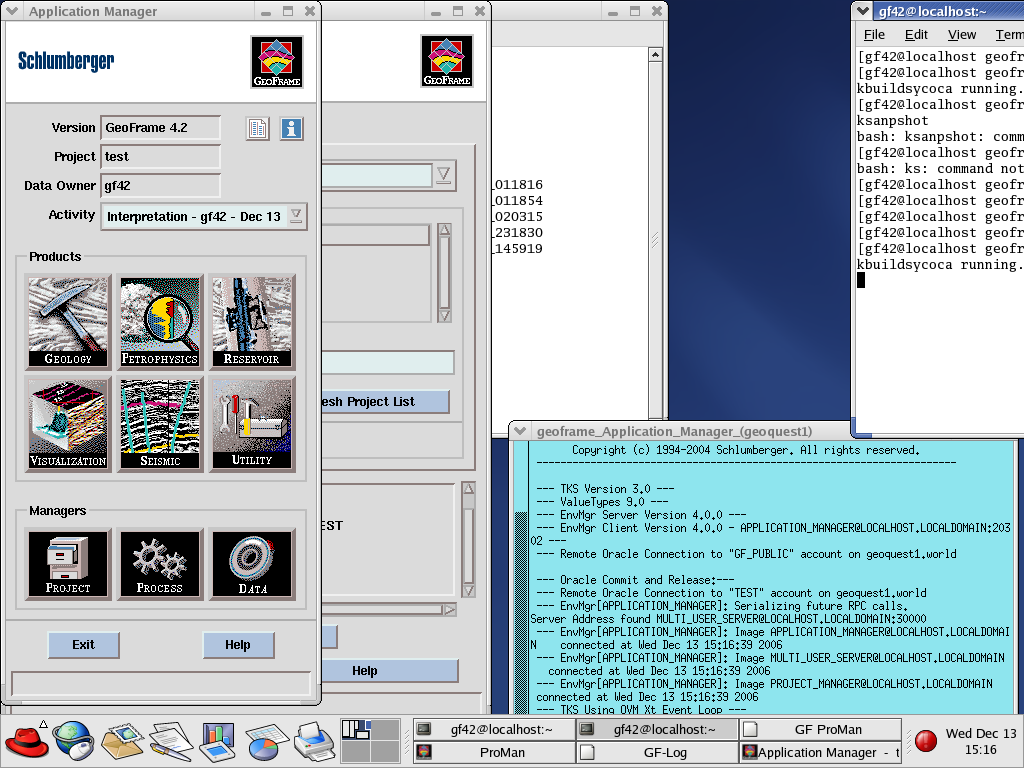Click the Version field showing GeoFrame 4.2

pyautogui.click(x=161, y=128)
